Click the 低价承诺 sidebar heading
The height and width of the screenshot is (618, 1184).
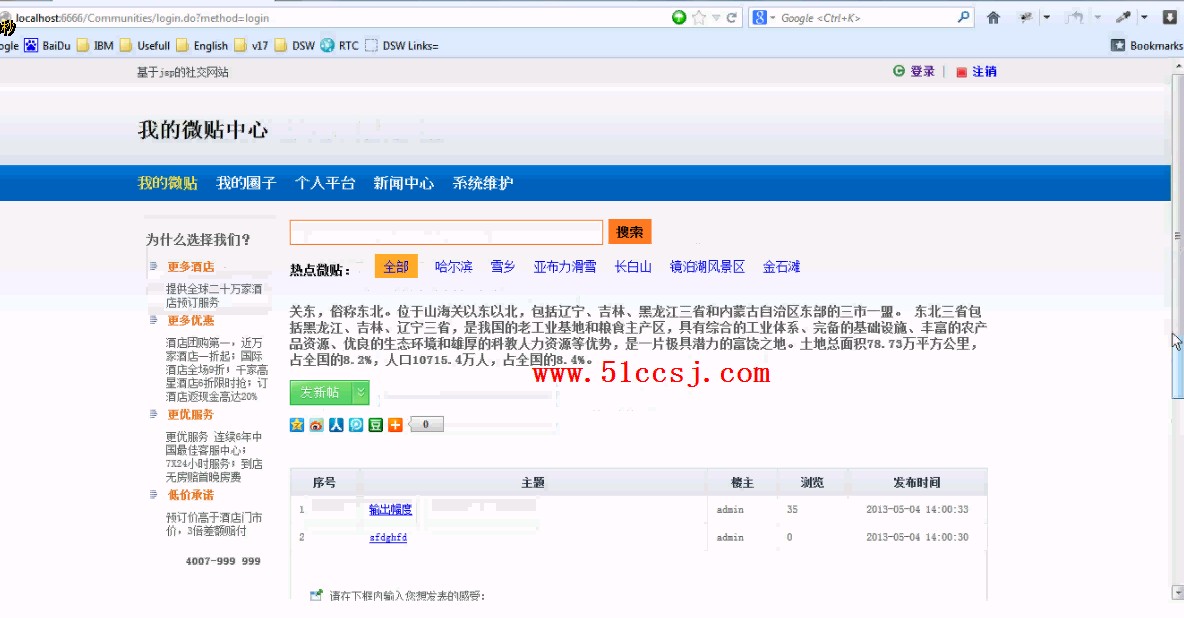190,495
